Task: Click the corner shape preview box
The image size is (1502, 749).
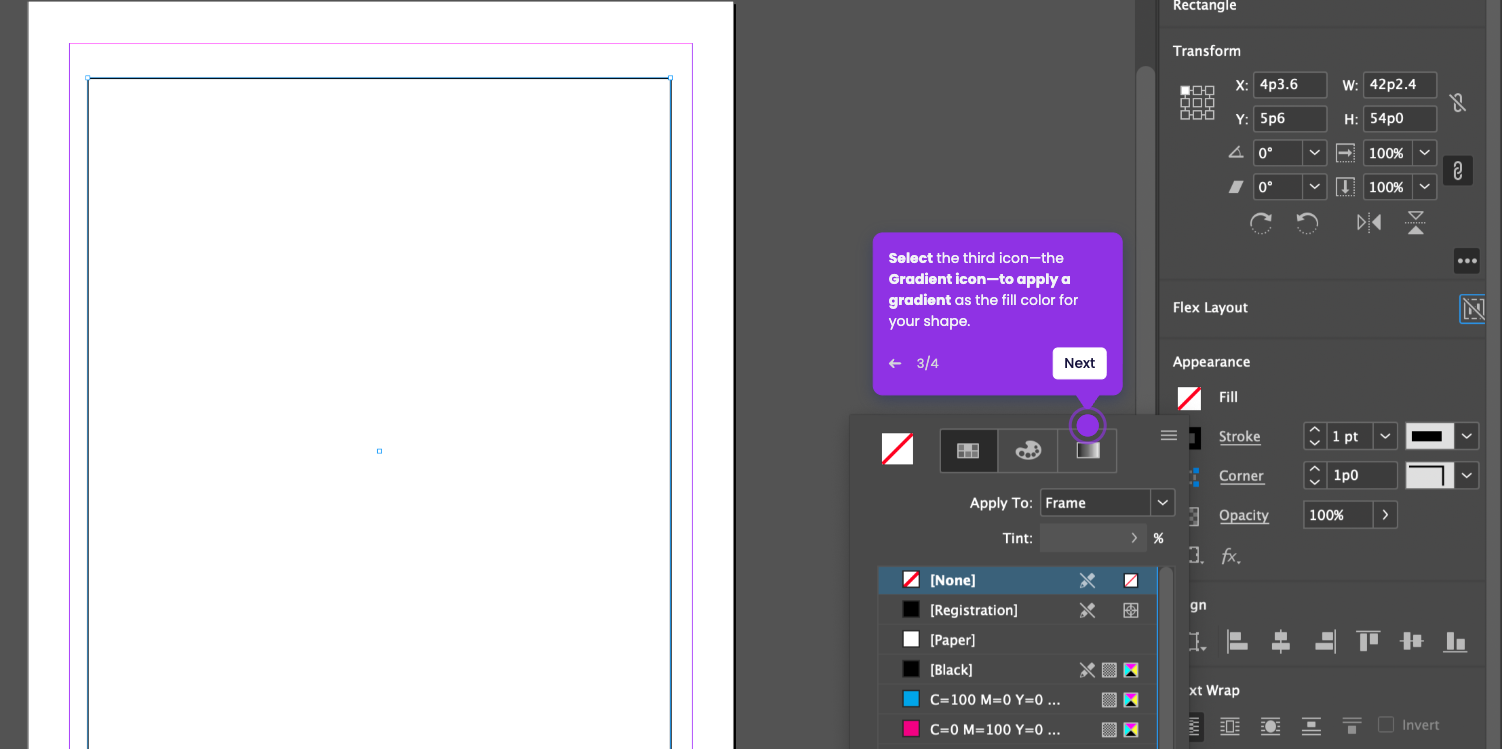Action: [1430, 476]
